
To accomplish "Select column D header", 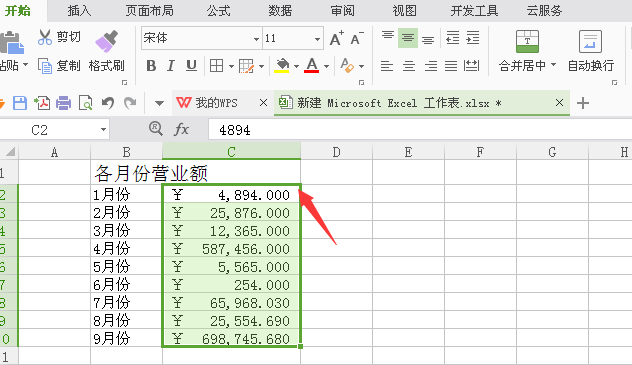I will point(337,152).
